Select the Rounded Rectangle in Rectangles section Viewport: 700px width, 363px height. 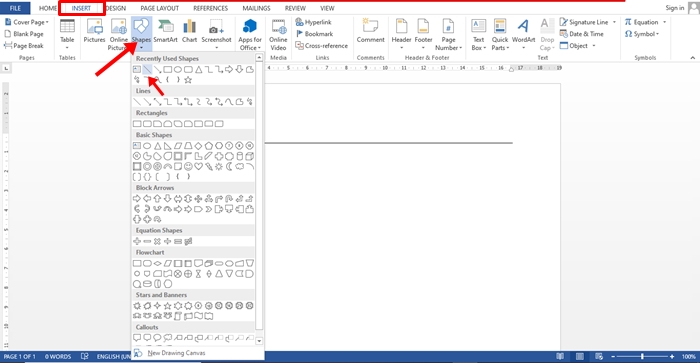tap(147, 124)
